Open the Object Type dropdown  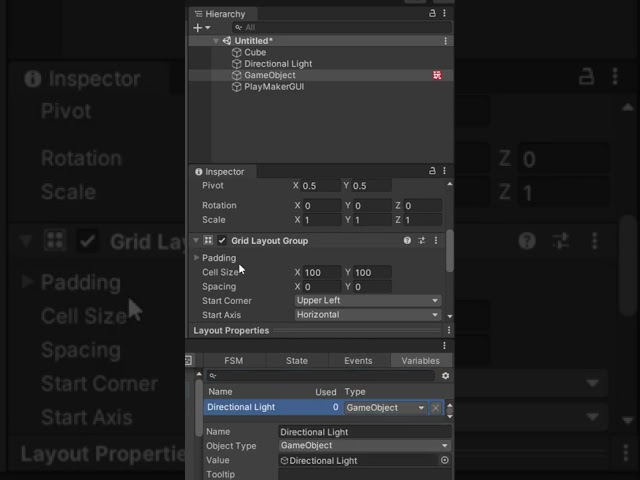(365, 445)
